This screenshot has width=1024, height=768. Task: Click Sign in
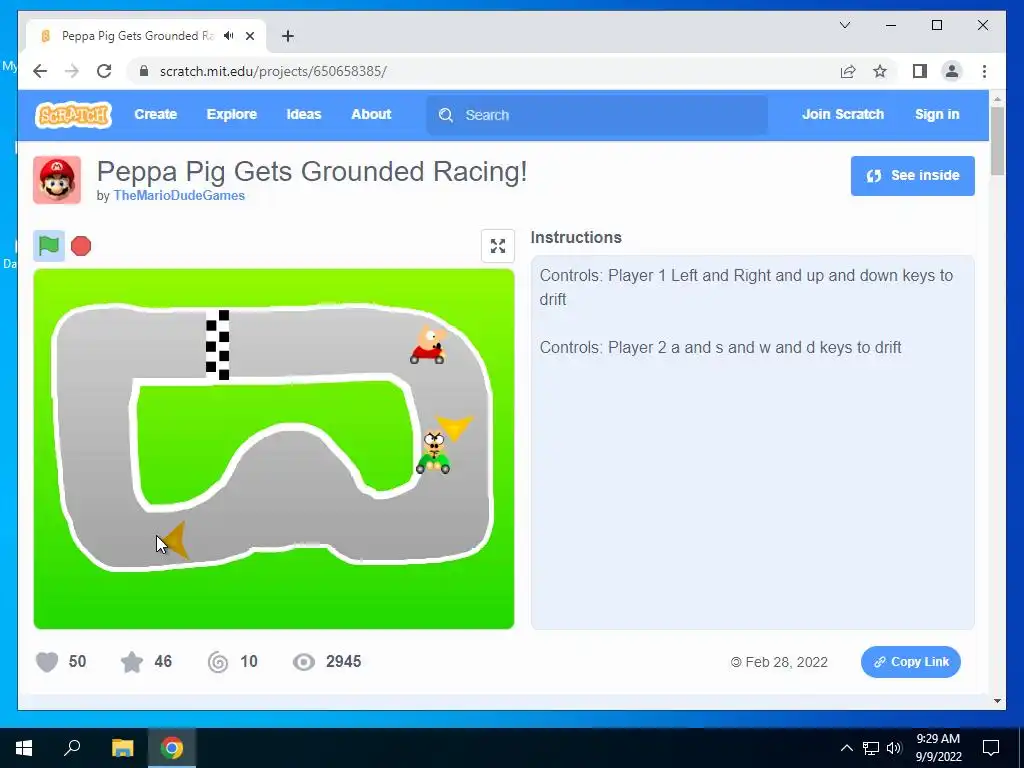tap(936, 114)
